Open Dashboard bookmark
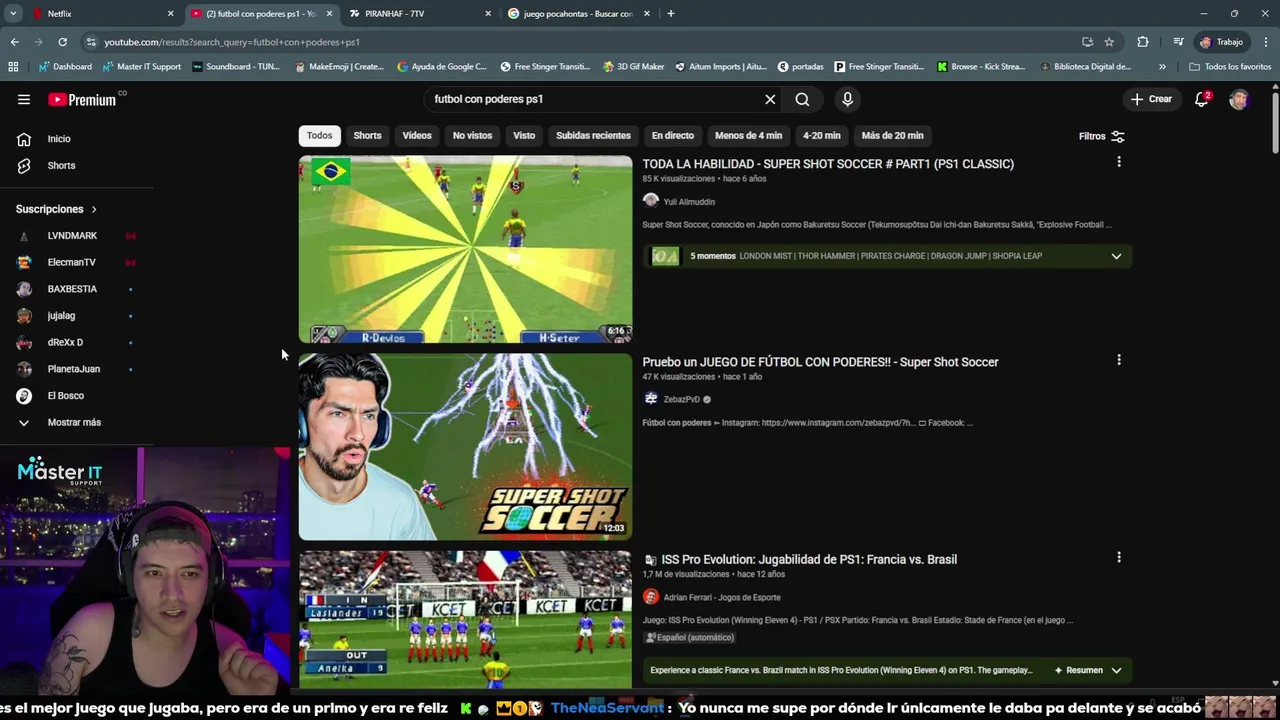1280x720 pixels. tap(65, 67)
